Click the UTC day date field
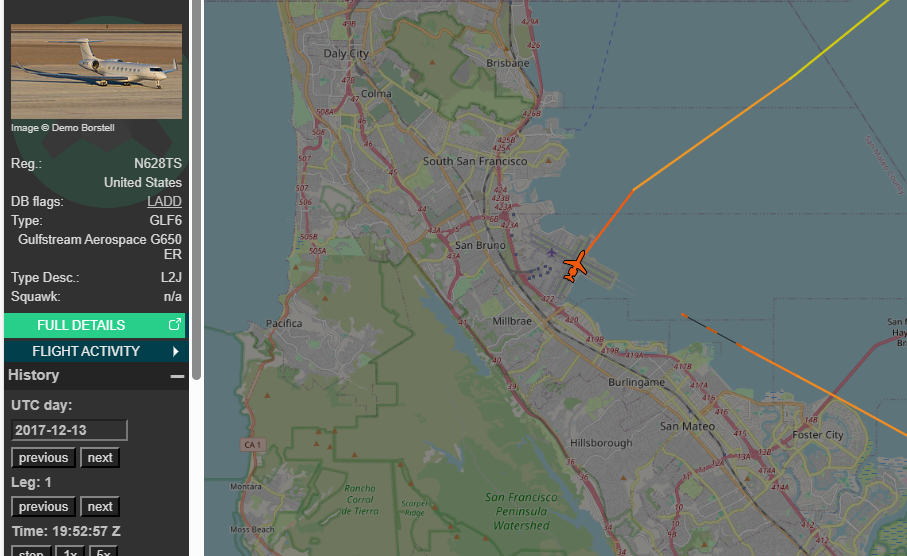Viewport: 907px width, 556px height. click(x=69, y=430)
